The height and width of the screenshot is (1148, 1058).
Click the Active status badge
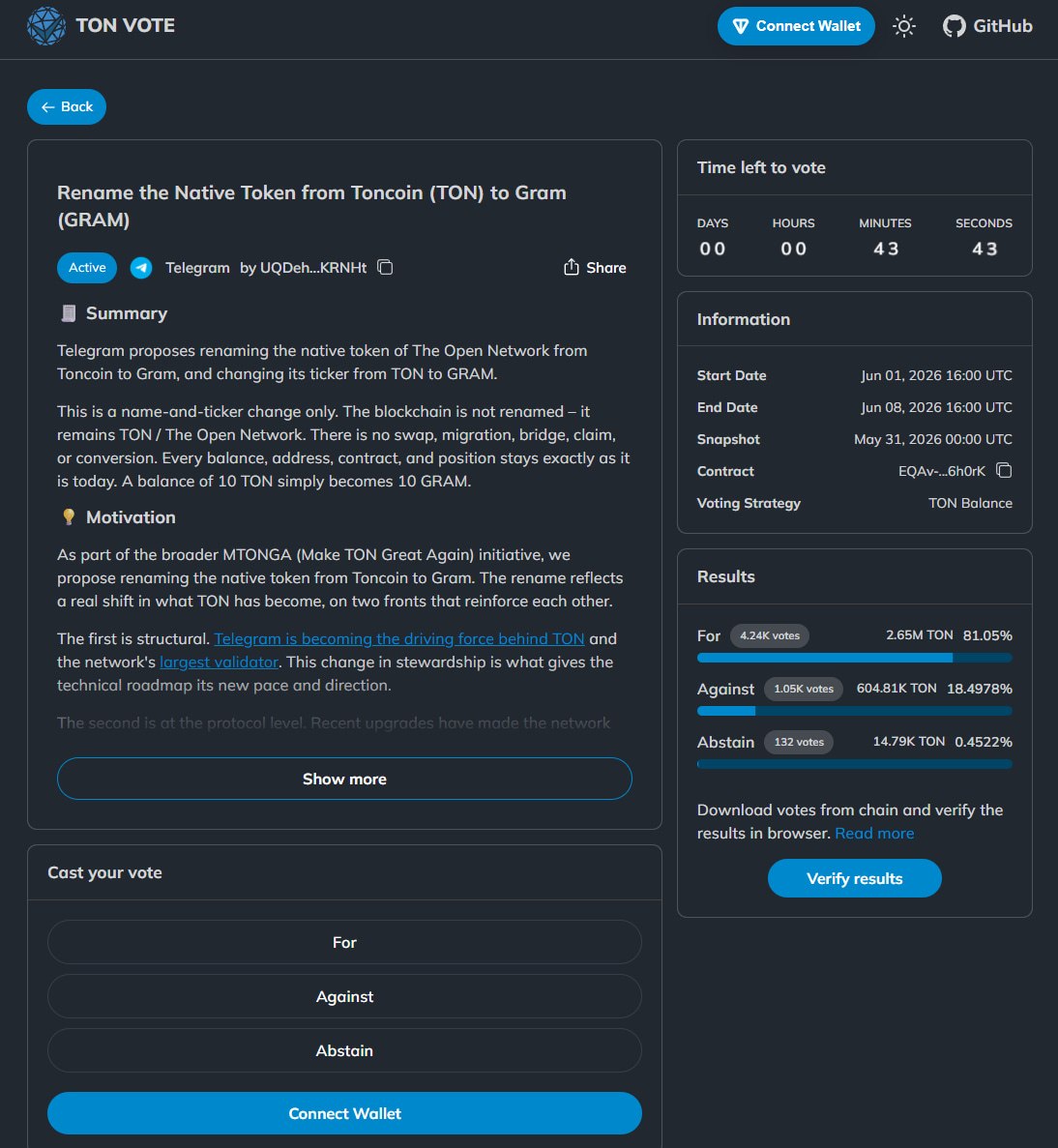(x=87, y=268)
